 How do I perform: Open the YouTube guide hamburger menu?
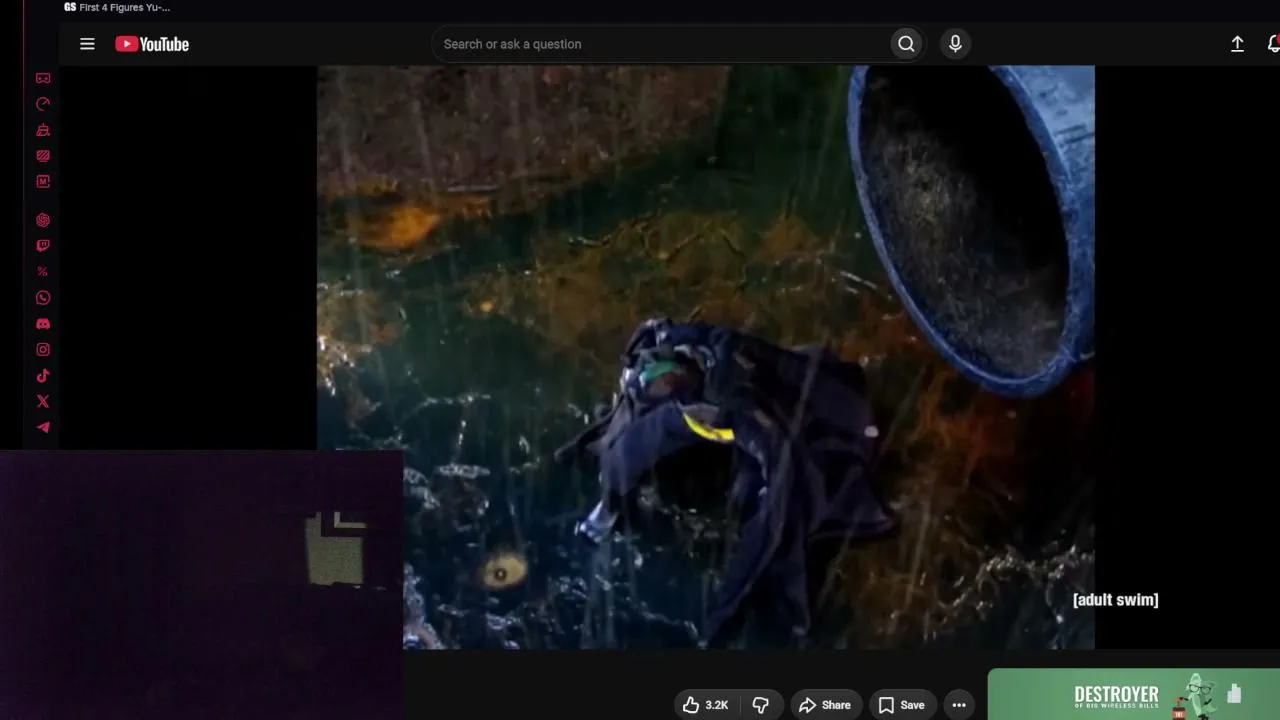87,44
